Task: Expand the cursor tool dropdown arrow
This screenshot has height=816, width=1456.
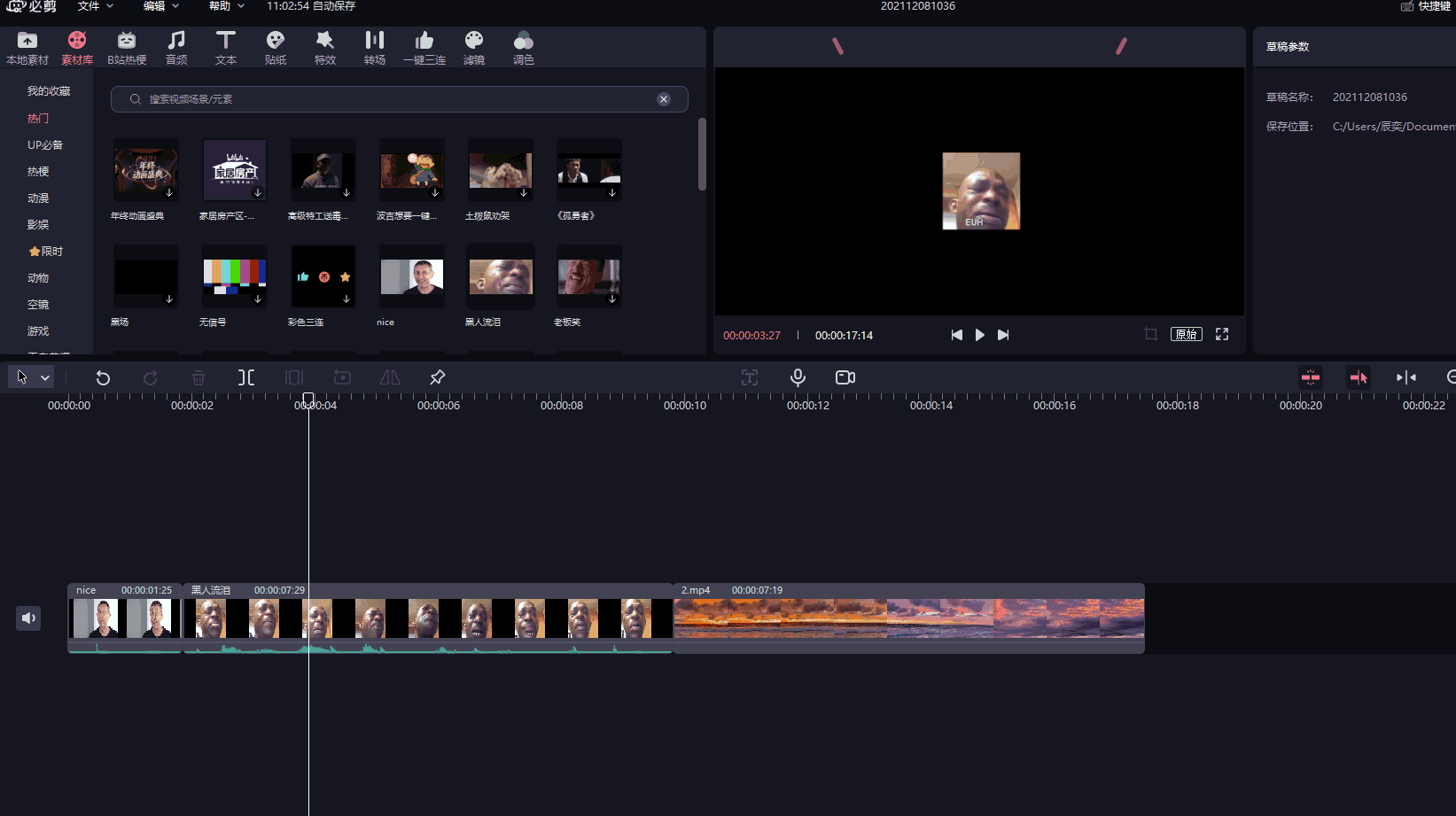Action: pos(45,377)
